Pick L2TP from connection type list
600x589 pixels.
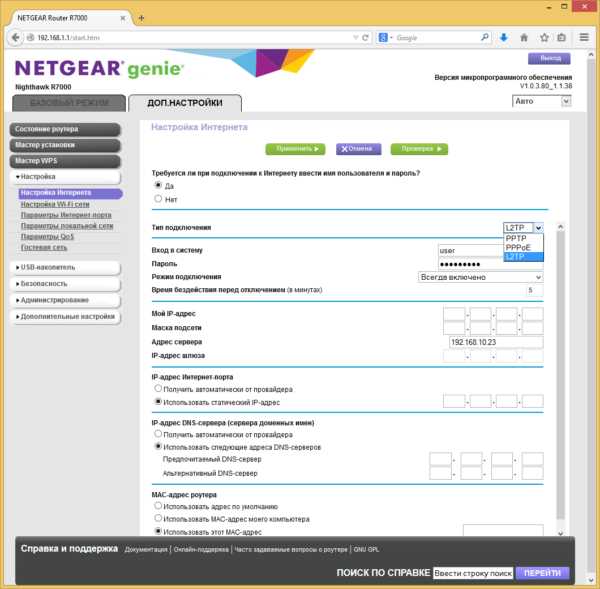[523, 257]
